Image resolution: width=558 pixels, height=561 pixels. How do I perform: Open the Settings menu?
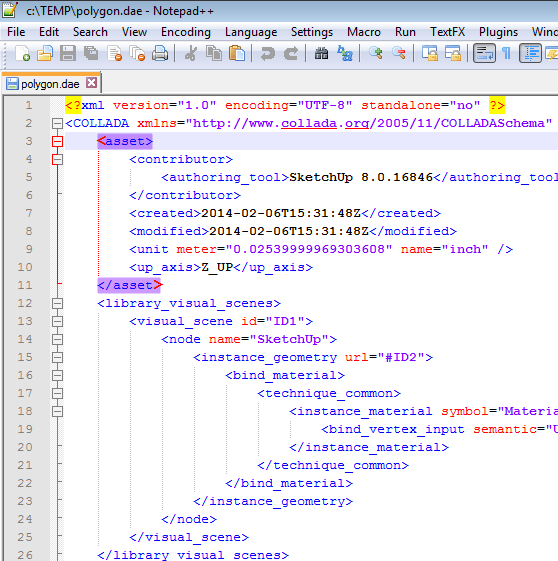pyautogui.click(x=312, y=32)
